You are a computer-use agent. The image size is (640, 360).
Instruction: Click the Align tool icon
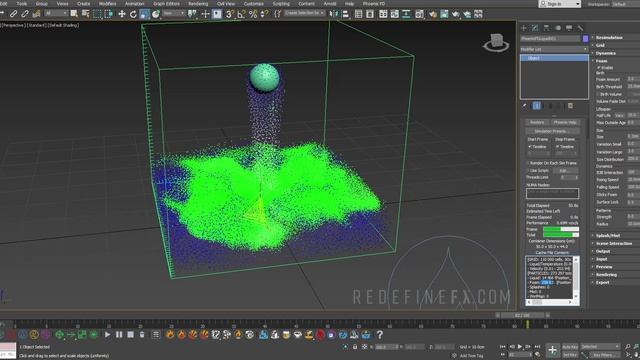click(x=346, y=14)
